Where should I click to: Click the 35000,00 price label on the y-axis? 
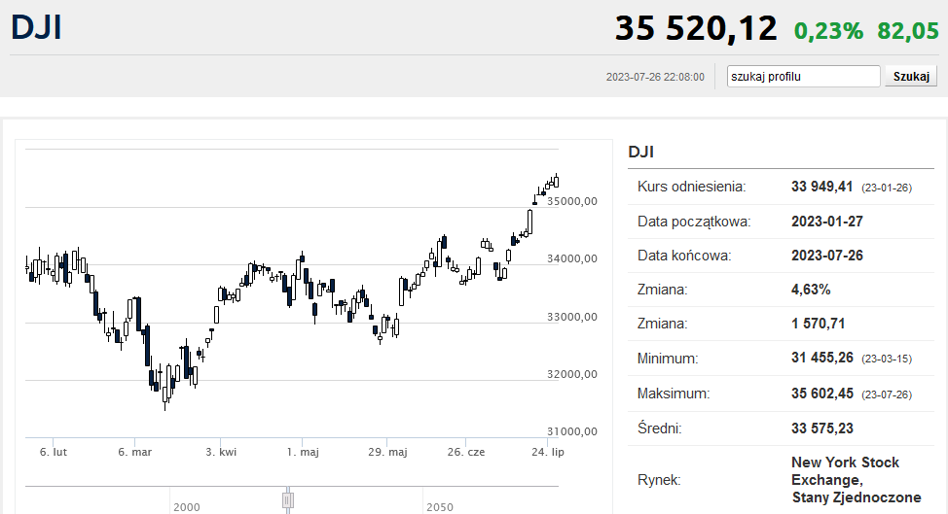point(572,201)
